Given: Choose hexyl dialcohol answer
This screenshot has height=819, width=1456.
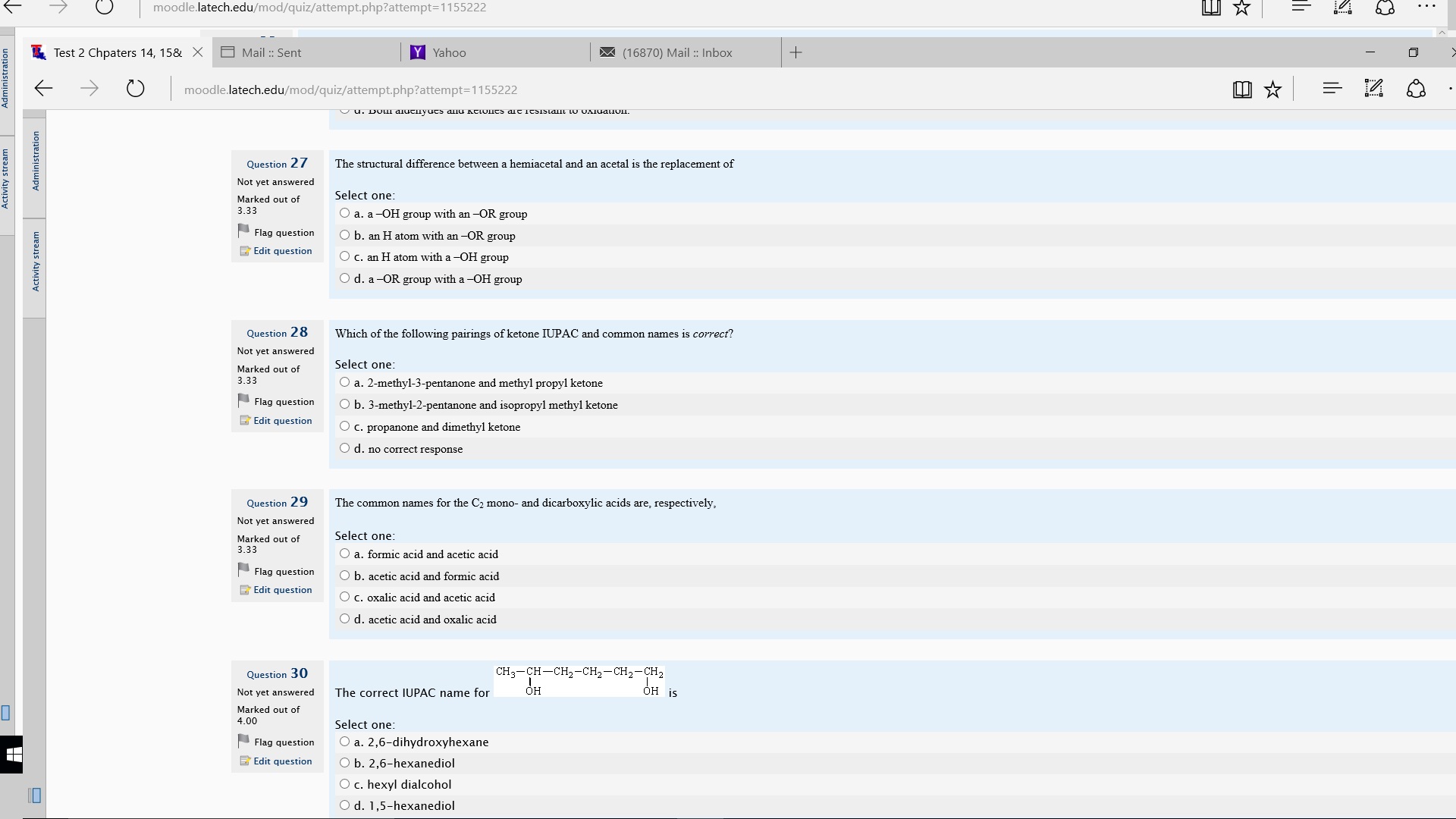Looking at the screenshot, I should 344,784.
